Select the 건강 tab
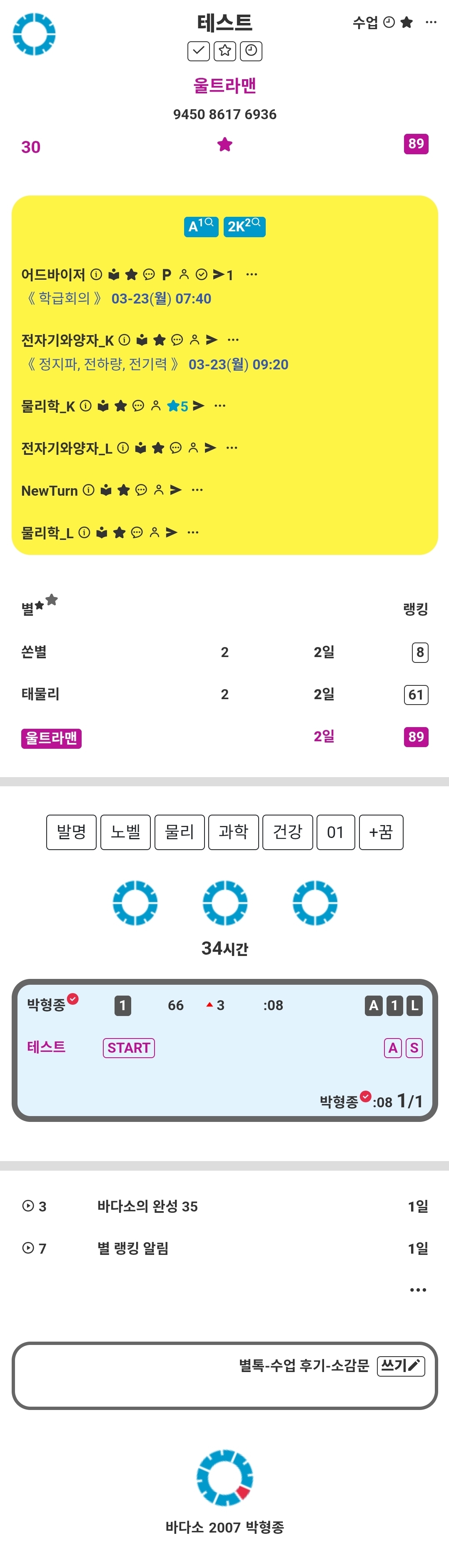The height and width of the screenshot is (1568, 449). (287, 832)
